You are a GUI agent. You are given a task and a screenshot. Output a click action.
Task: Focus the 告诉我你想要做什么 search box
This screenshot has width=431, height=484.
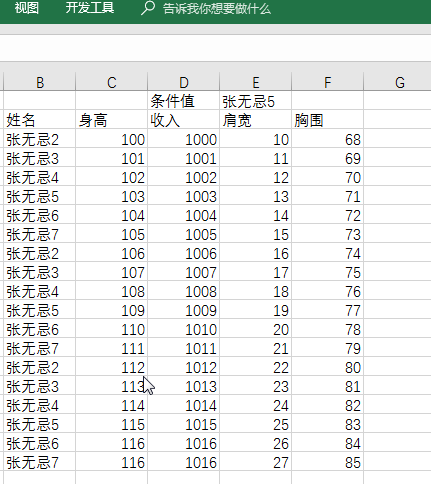click(217, 9)
